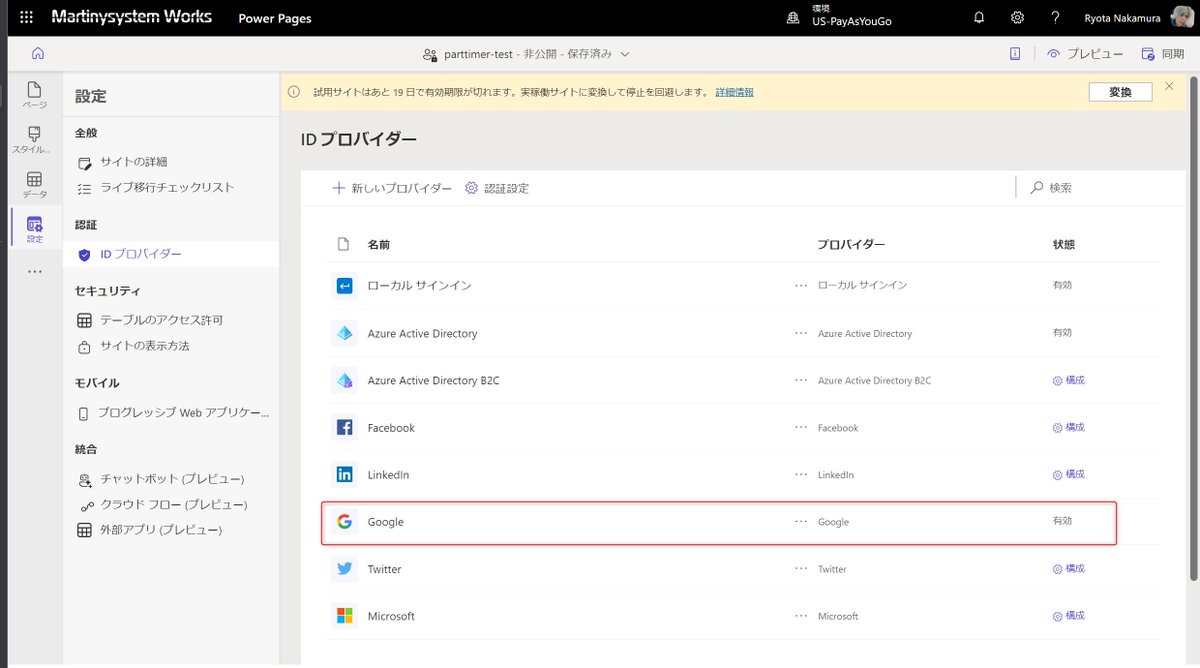Viewport: 1200px width, 668px height.
Task: Click the vertical page scrollbar
Action: click(x=1194, y=330)
